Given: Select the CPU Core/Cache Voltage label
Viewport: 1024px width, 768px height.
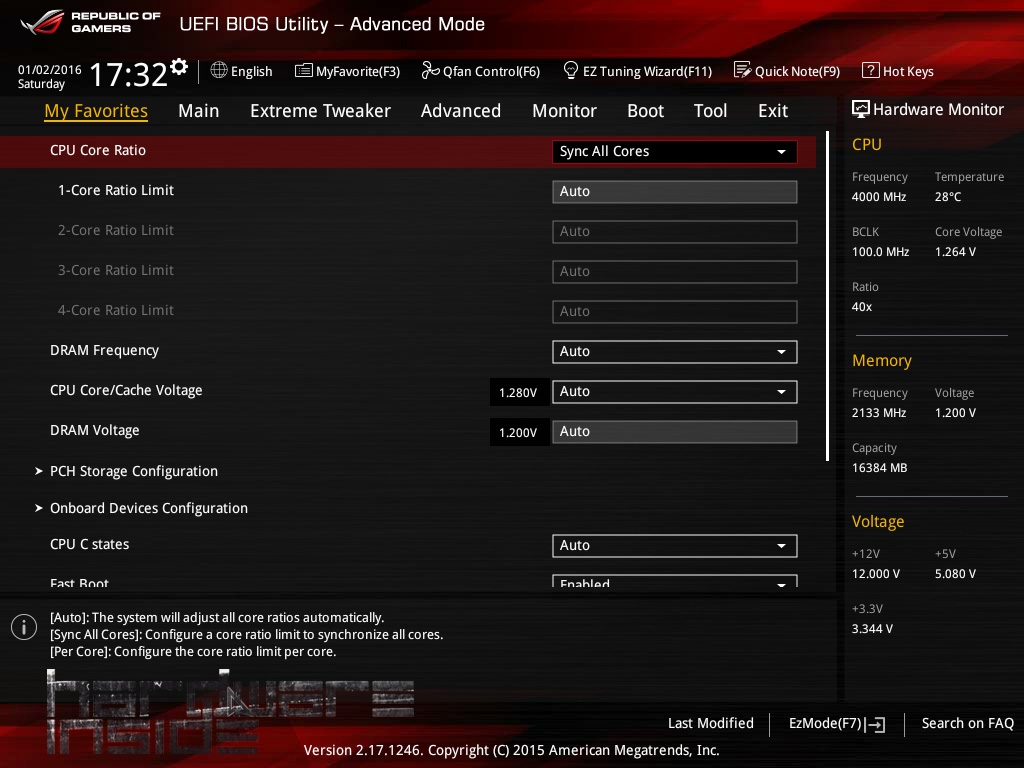Looking at the screenshot, I should pyautogui.click(x=126, y=390).
